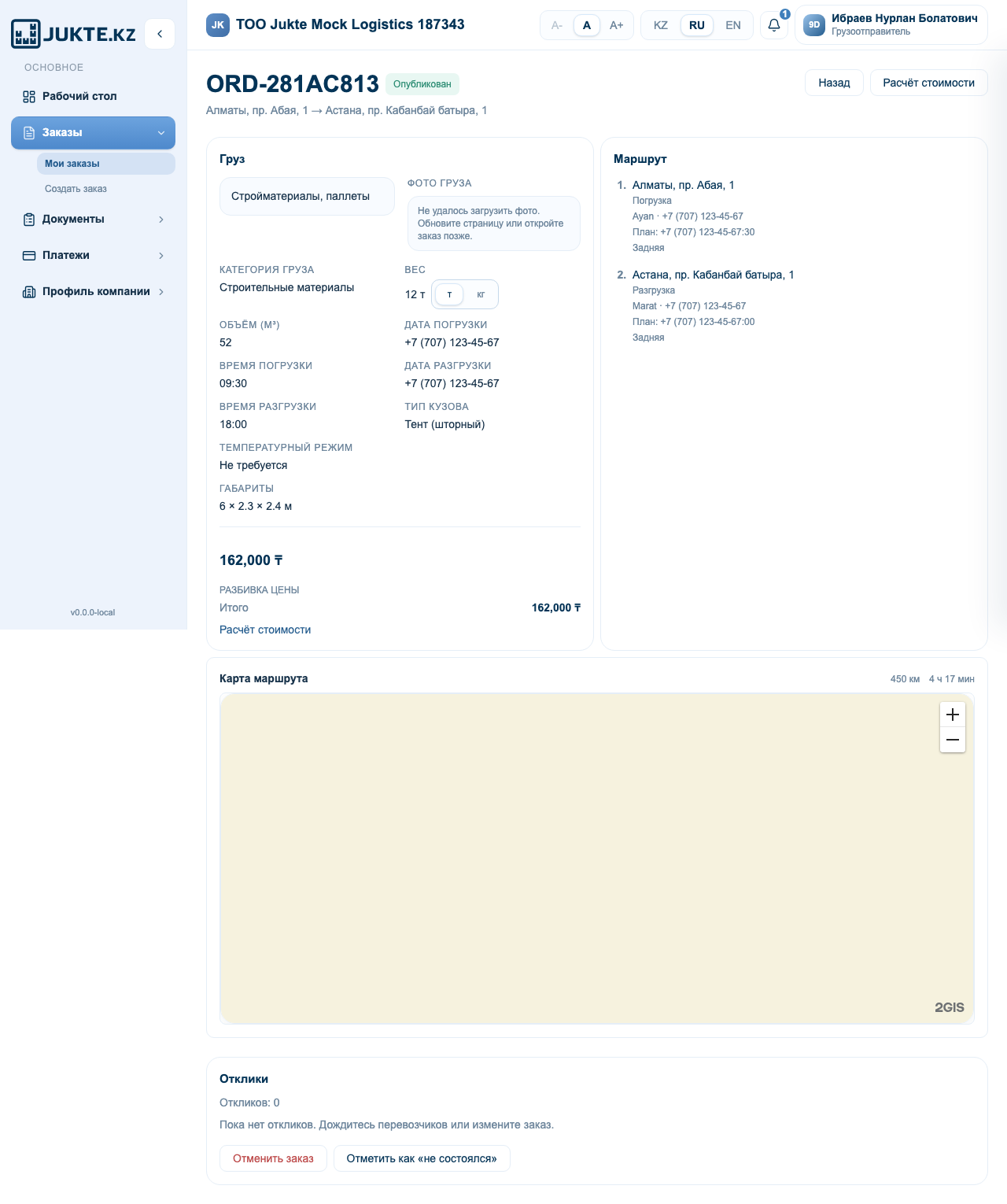Open the Рабочий стол menu item
The width and height of the screenshot is (1007, 1204).
click(93, 96)
